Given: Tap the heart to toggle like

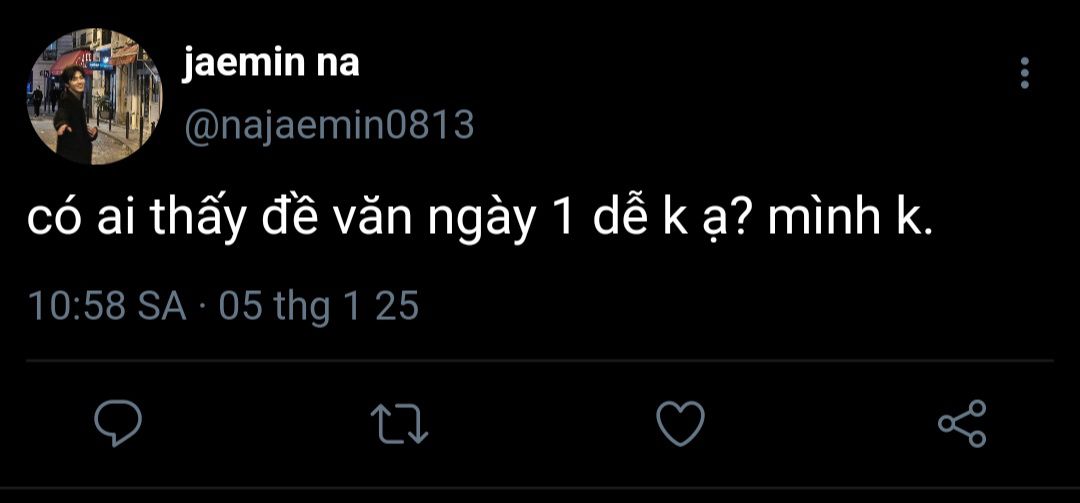Looking at the screenshot, I should (681, 423).
